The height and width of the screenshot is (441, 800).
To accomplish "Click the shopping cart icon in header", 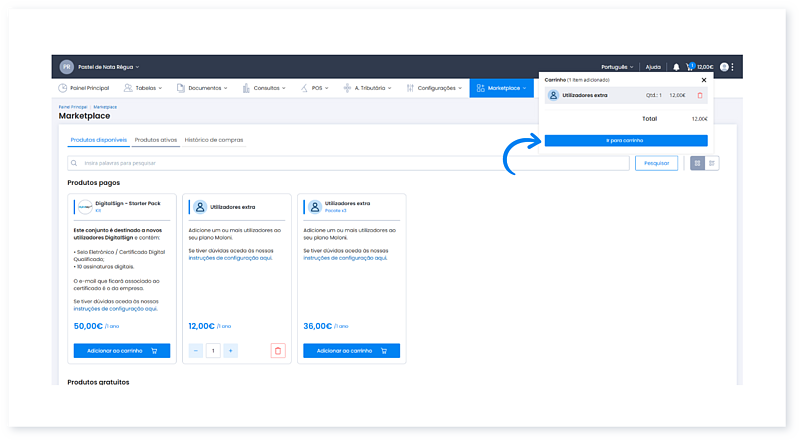I will (690, 67).
